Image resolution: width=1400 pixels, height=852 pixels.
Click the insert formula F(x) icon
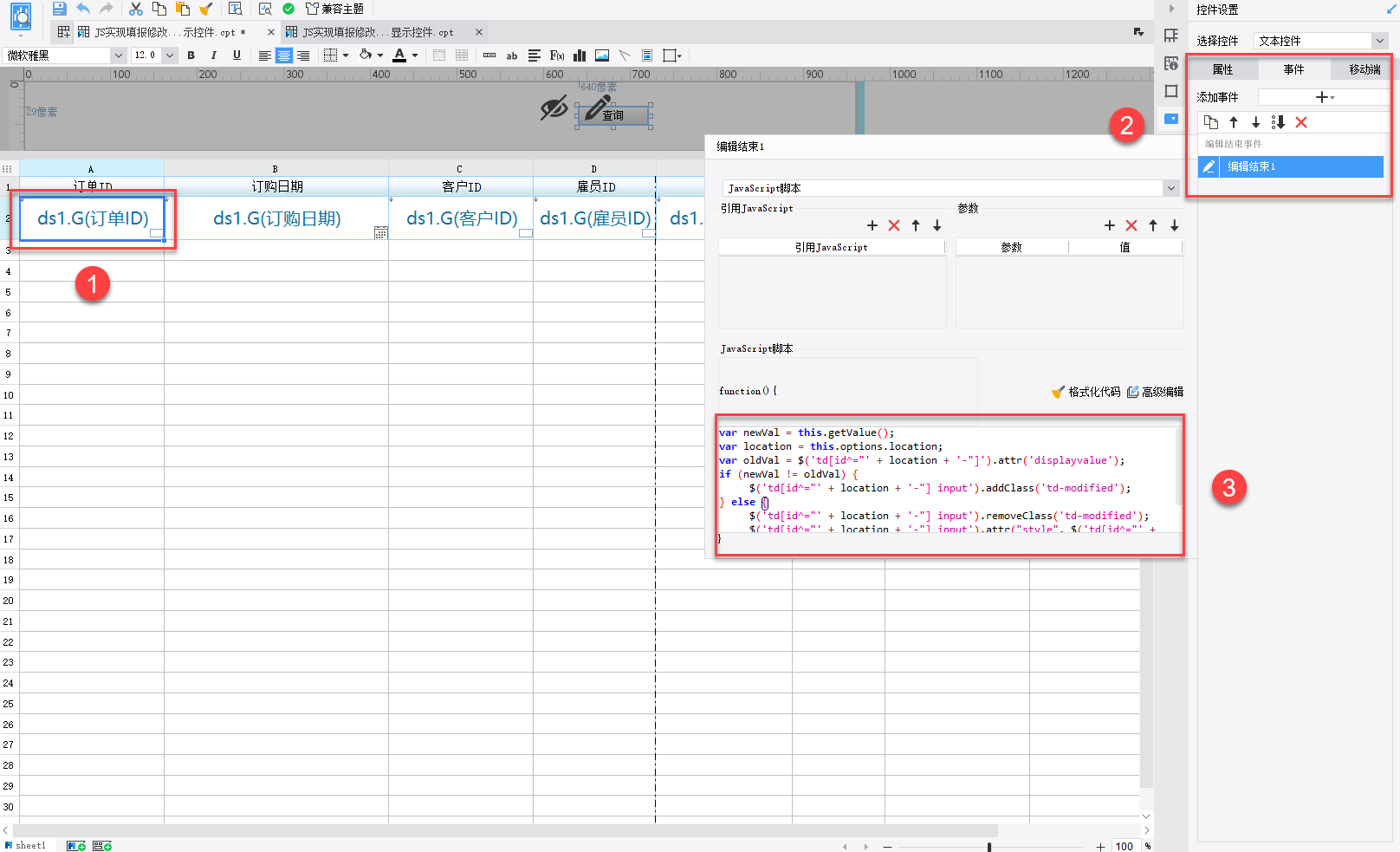[x=557, y=55]
